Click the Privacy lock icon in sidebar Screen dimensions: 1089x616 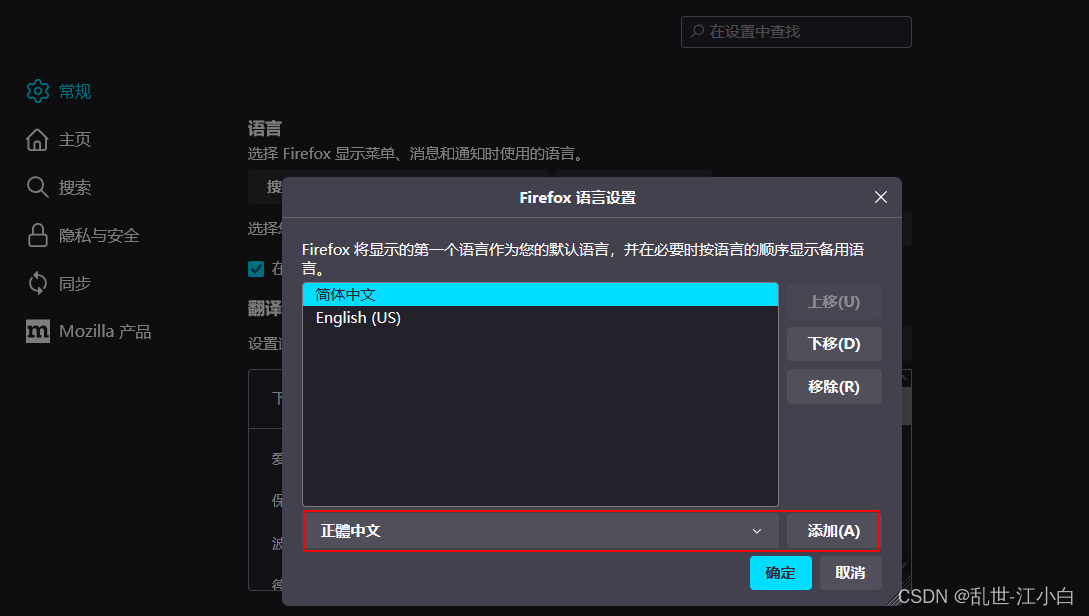tap(38, 235)
